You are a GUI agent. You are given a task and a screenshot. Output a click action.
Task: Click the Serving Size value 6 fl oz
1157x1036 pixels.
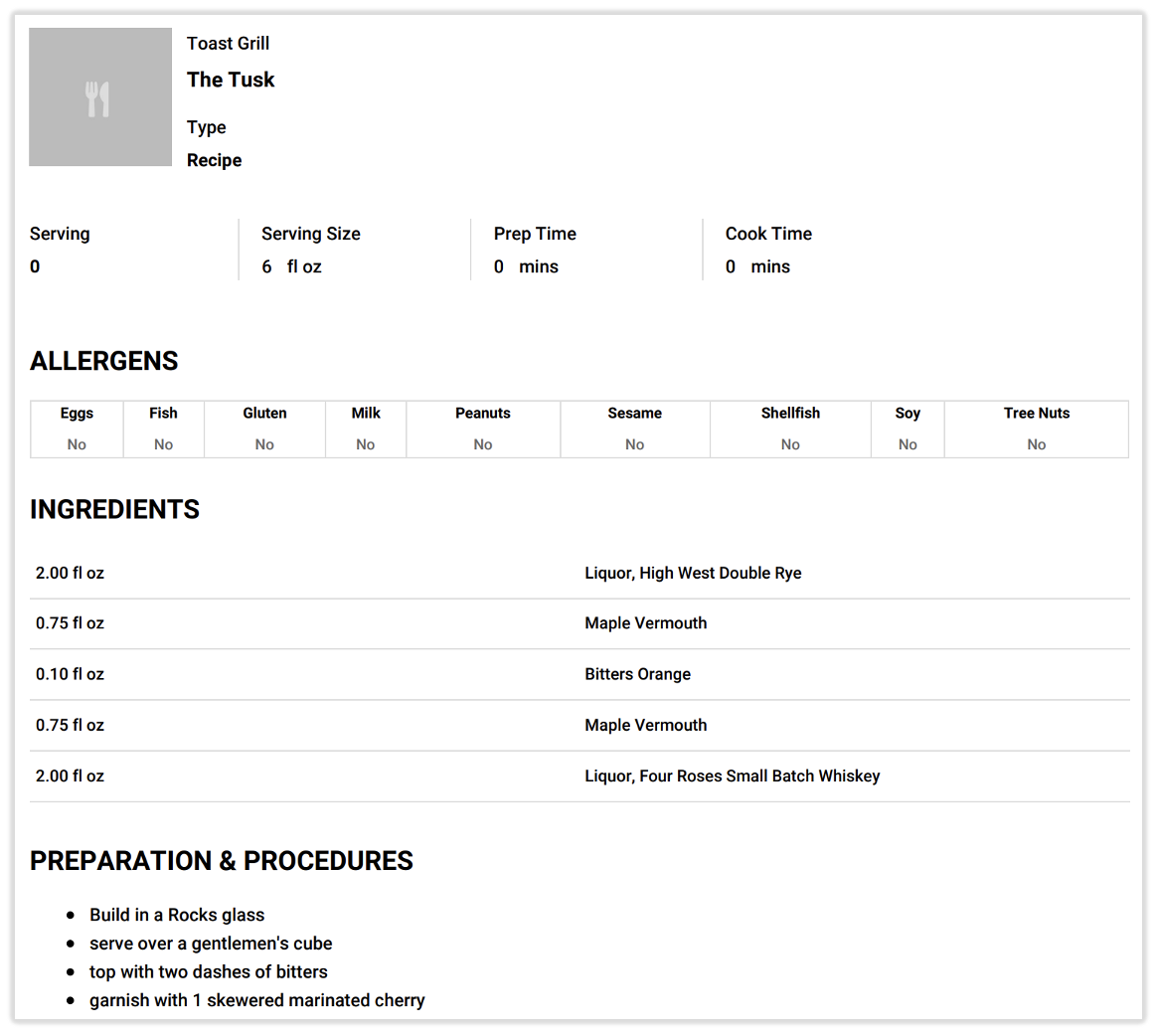coord(291,266)
